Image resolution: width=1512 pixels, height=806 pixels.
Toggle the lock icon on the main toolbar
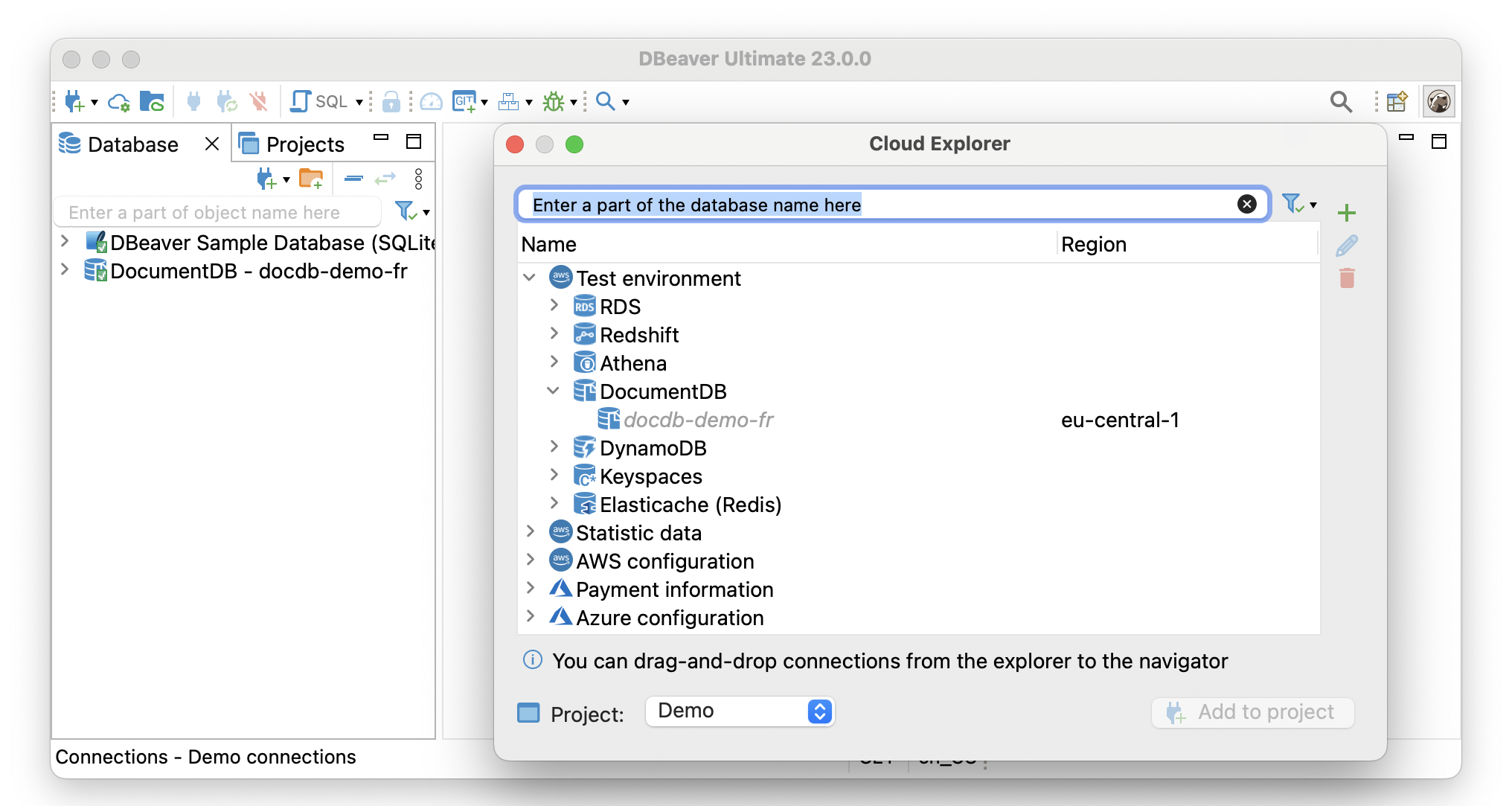(x=392, y=101)
